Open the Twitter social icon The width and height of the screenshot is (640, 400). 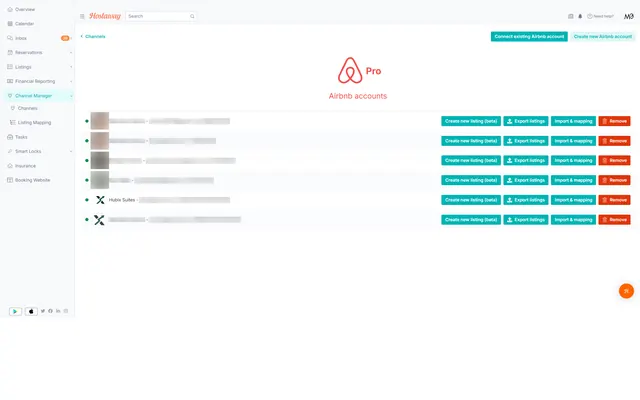43,311
